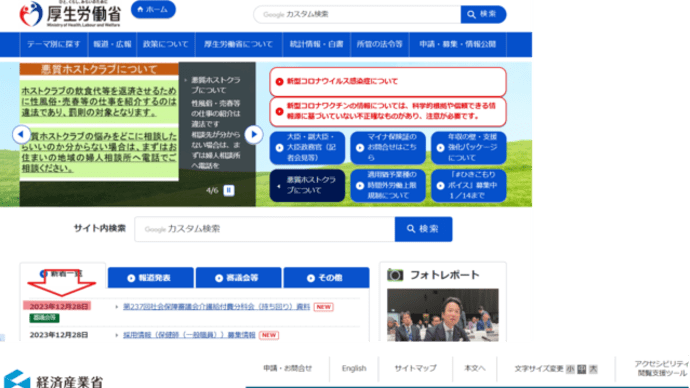Open the フォトレポート photo thumbnail
This screenshot has width=690, height=388.
pos(443,315)
